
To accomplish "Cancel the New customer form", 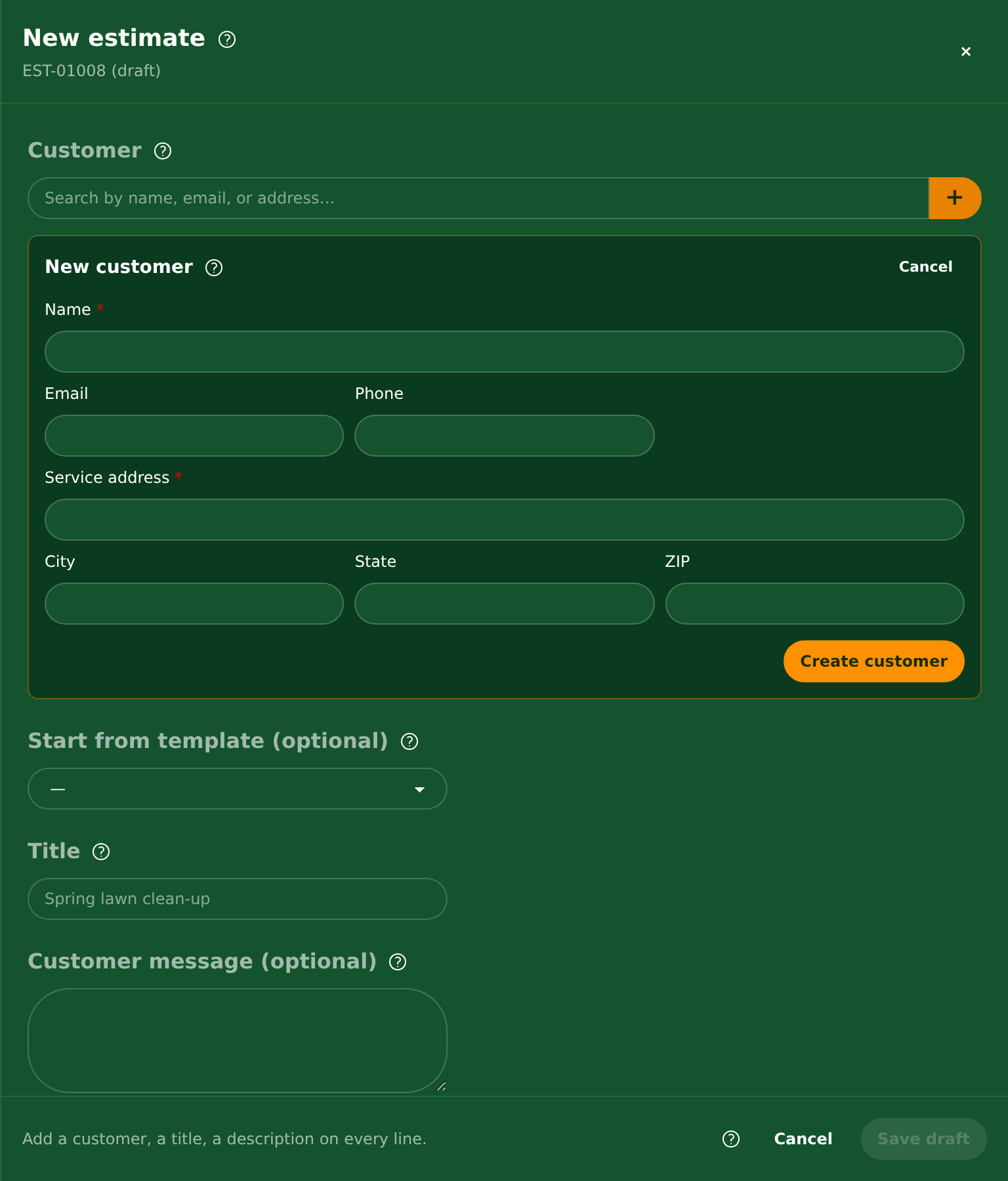I will (925, 267).
